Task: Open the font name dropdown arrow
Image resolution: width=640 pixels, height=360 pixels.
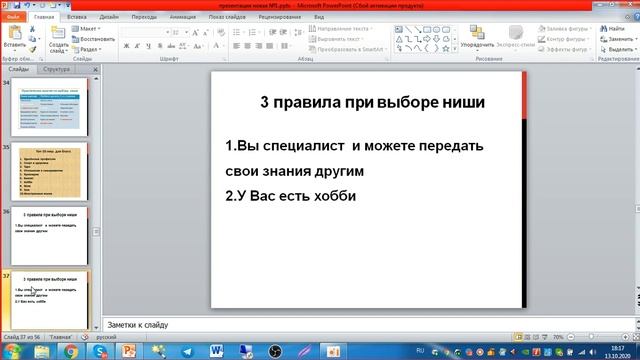Action: tap(167, 32)
